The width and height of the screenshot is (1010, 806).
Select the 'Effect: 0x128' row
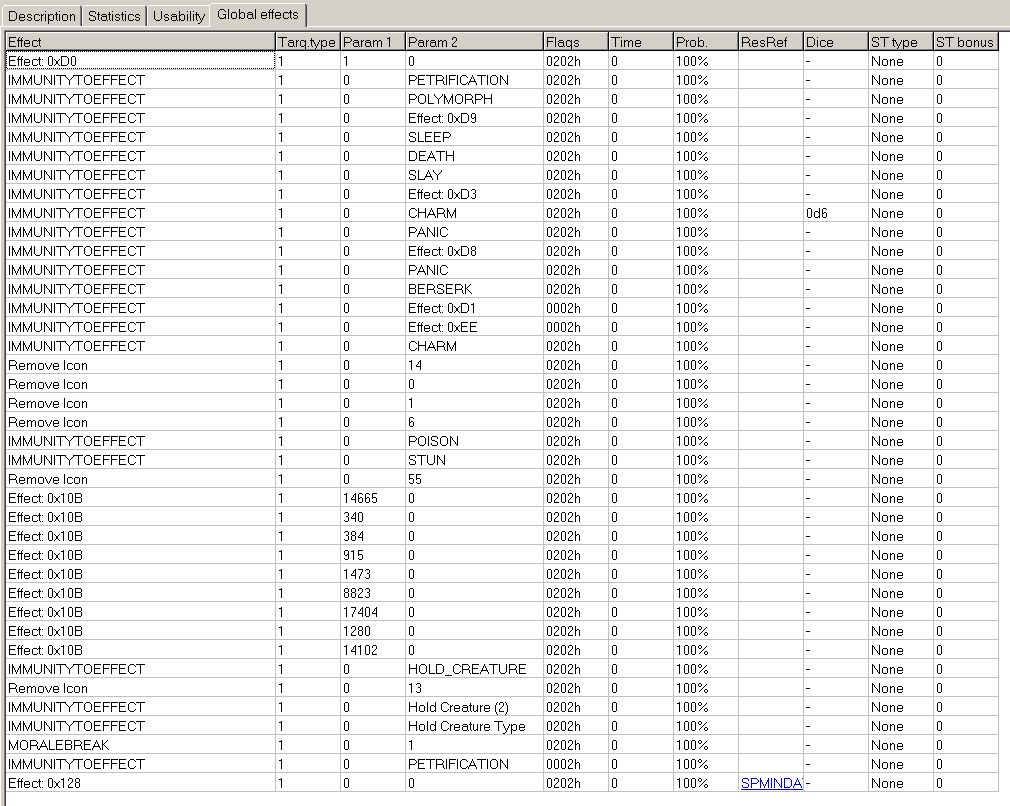[502, 783]
